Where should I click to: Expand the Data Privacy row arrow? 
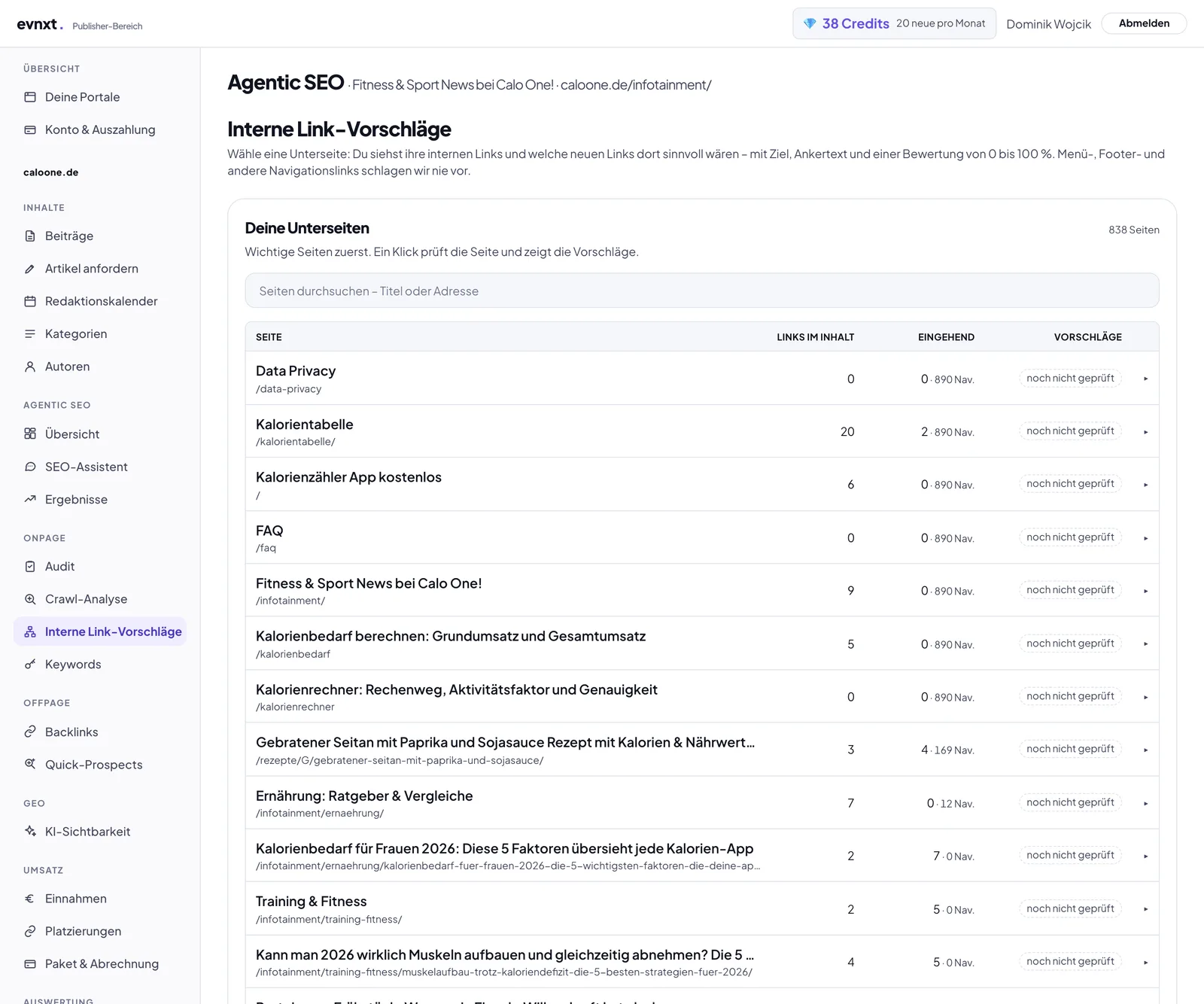pyautogui.click(x=1145, y=379)
